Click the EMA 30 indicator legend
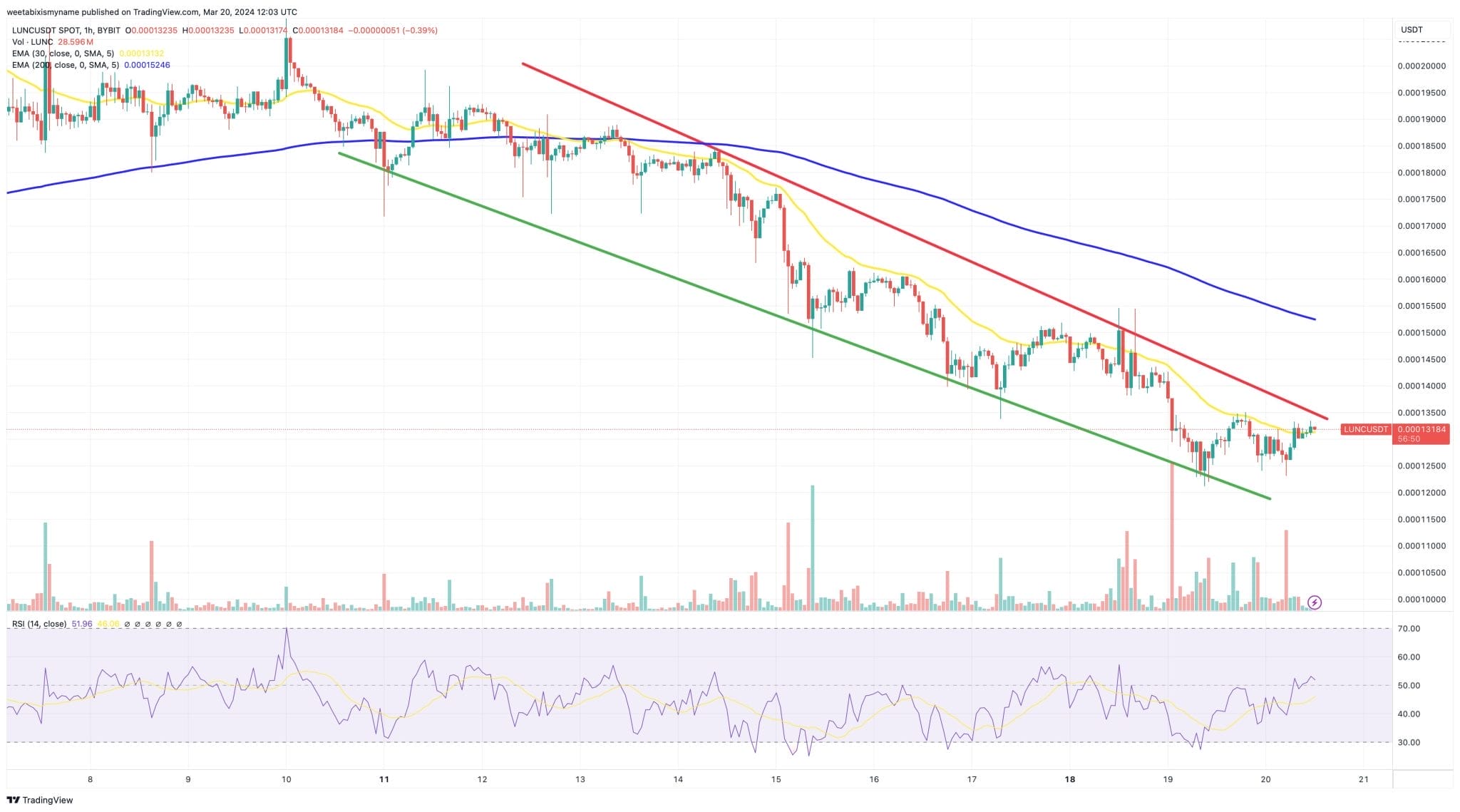The height and width of the screenshot is (812, 1460). (63, 53)
